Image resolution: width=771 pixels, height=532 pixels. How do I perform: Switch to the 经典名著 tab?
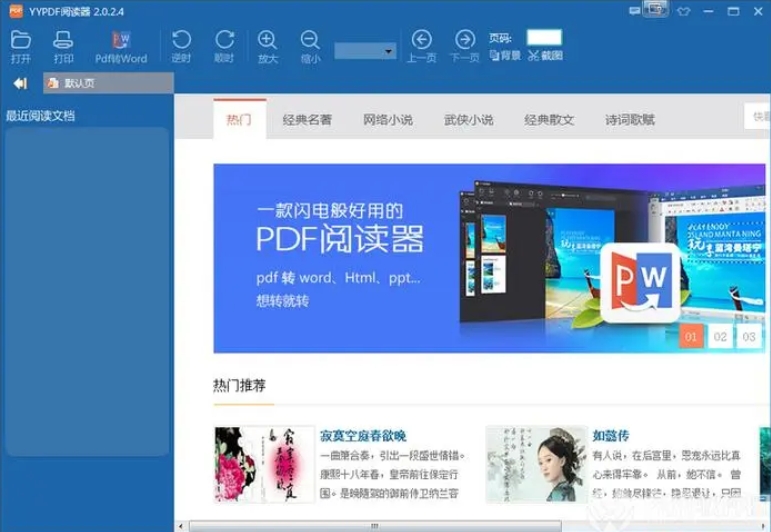tap(307, 119)
